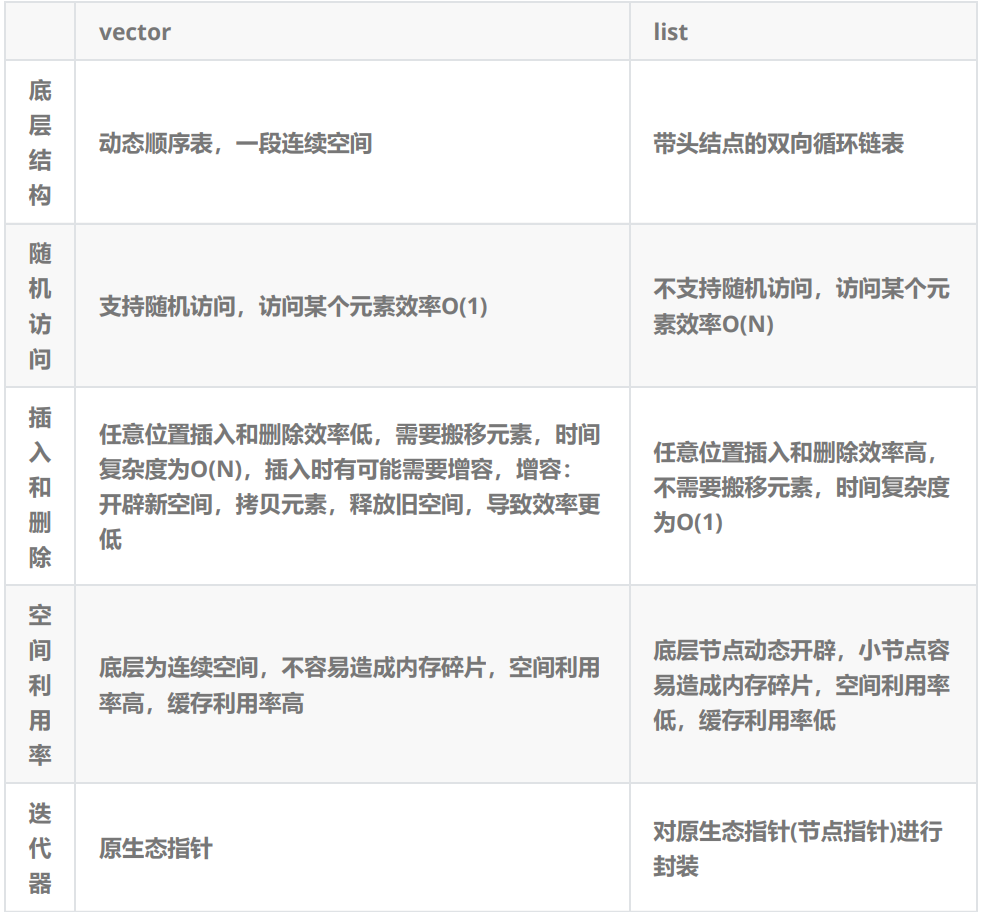The width and height of the screenshot is (981, 912).
Task: Click the list cell 底层节点动态开辟
Action: click(801, 686)
